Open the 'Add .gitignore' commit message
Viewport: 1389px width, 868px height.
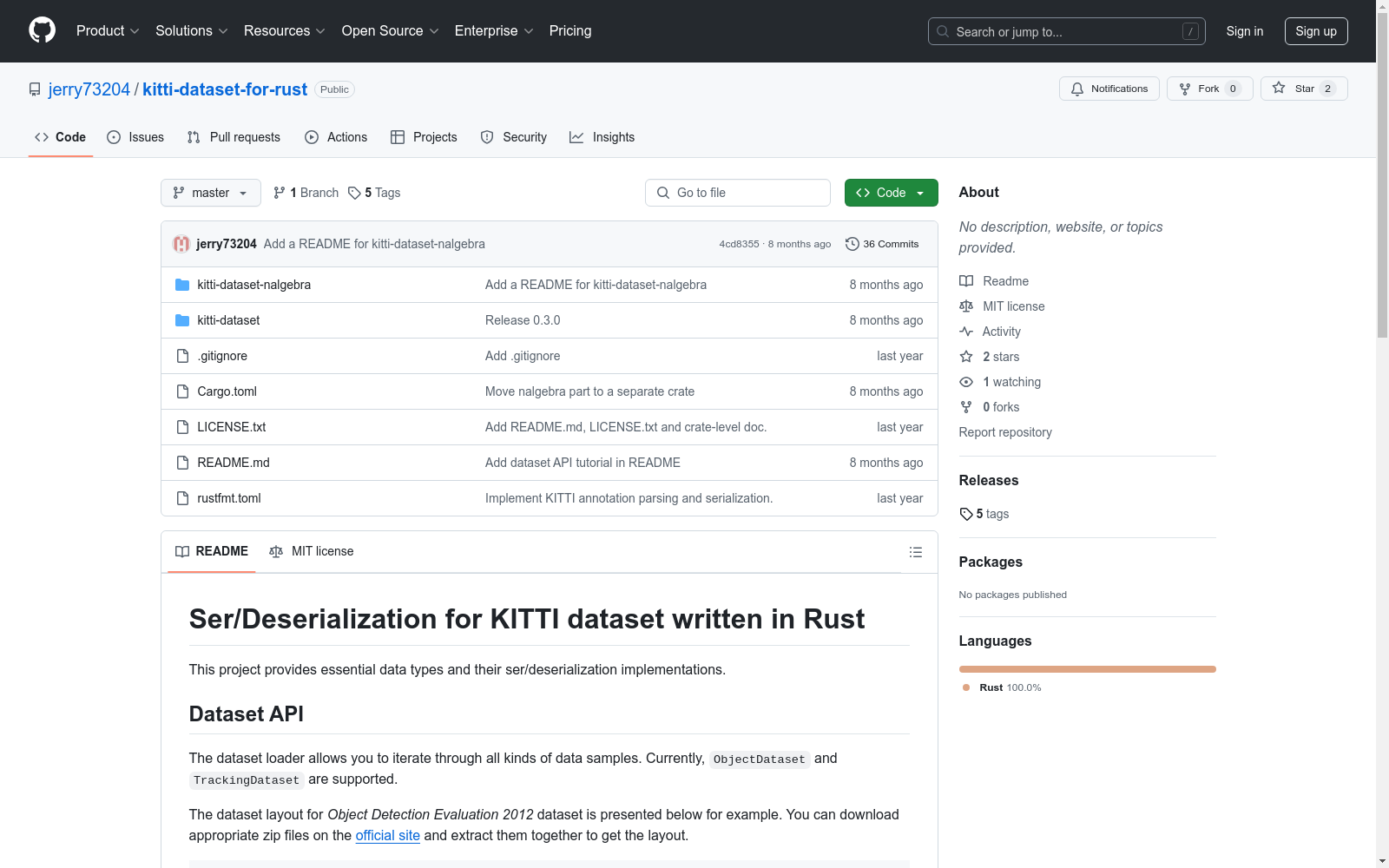tap(523, 356)
